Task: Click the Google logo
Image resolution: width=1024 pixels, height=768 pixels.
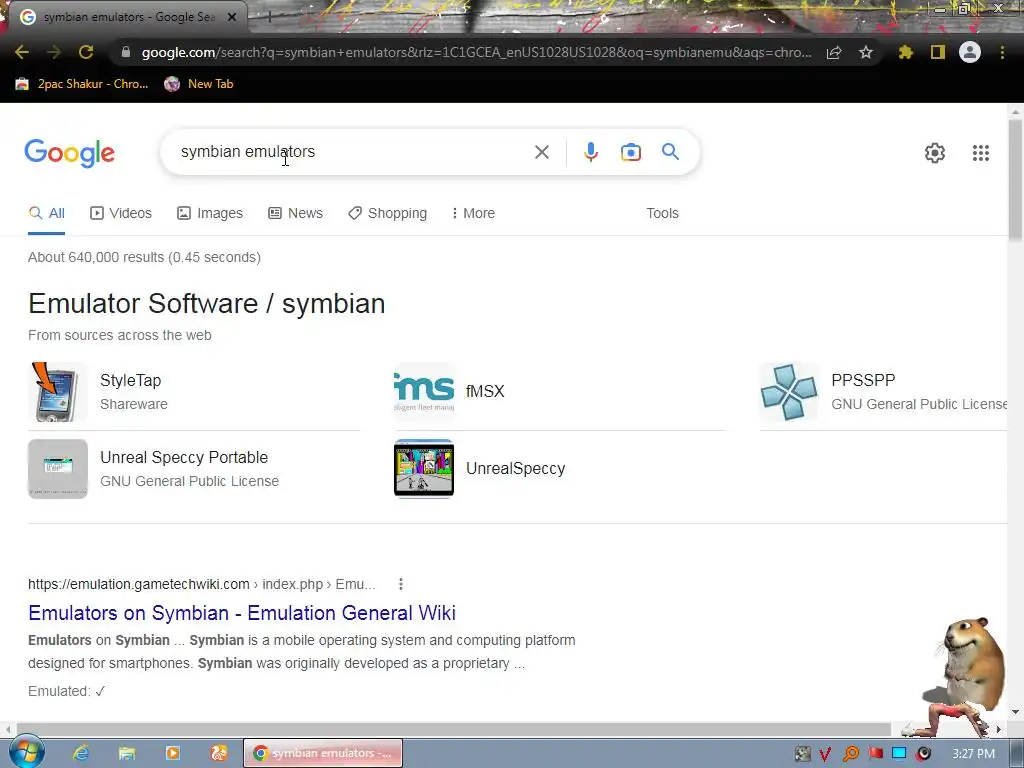Action: tap(69, 153)
